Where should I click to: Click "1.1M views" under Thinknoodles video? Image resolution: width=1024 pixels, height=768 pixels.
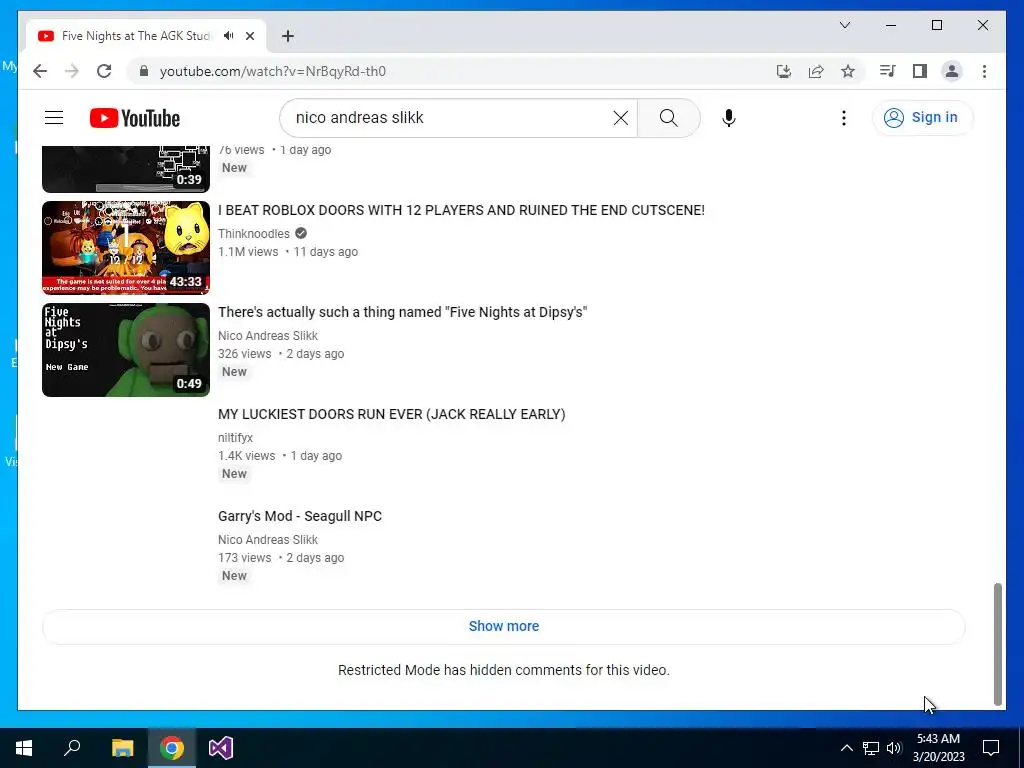248,251
